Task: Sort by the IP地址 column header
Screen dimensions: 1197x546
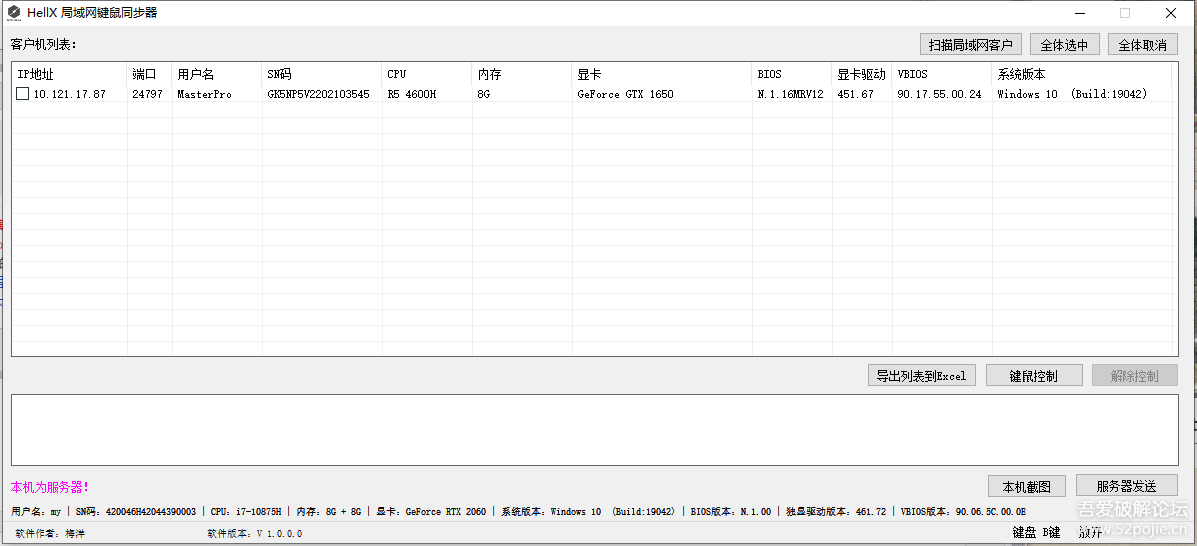Action: pyautogui.click(x=69, y=74)
